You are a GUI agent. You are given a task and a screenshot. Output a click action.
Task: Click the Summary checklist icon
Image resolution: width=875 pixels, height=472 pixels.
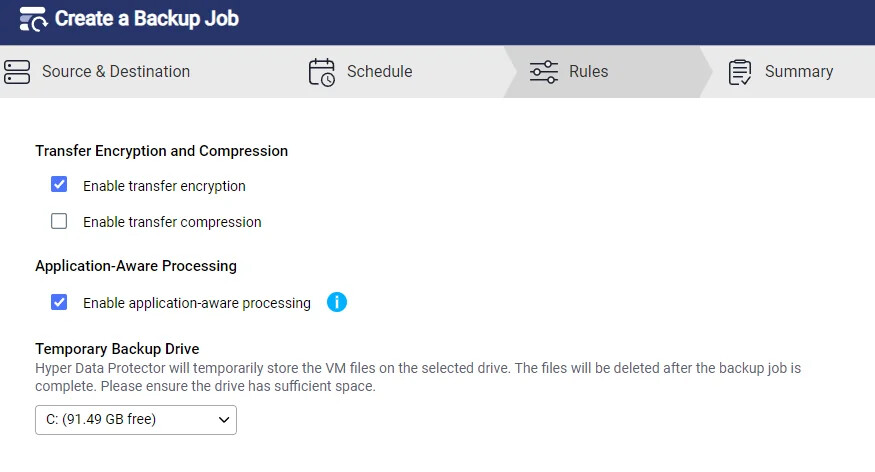pyautogui.click(x=740, y=73)
